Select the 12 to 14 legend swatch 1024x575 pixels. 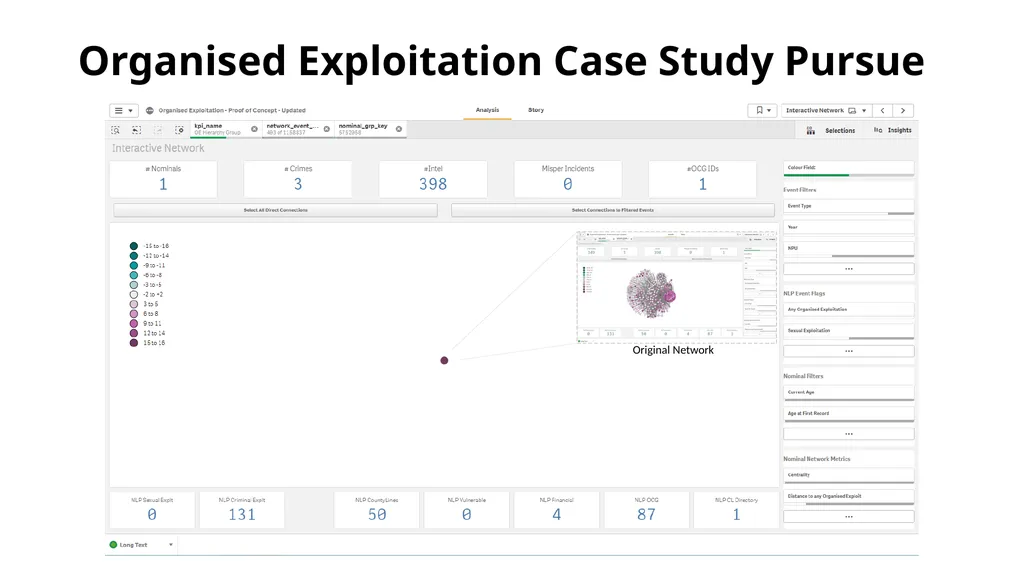click(134, 333)
